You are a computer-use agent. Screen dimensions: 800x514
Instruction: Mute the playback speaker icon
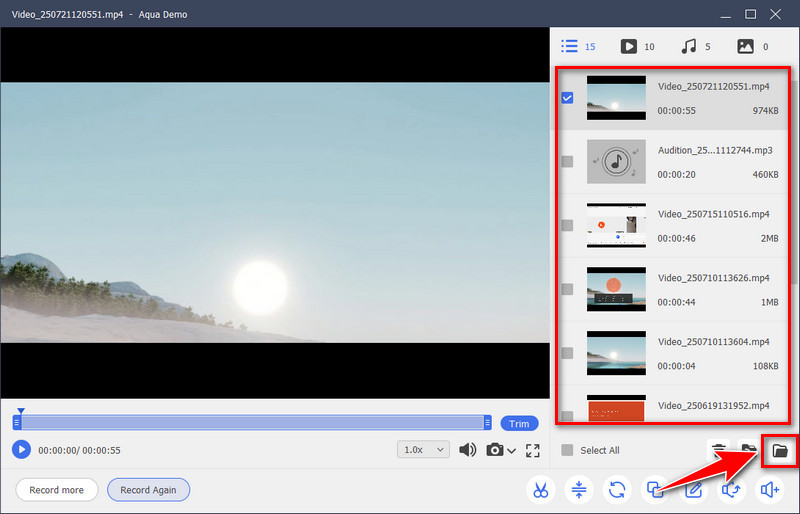point(467,450)
